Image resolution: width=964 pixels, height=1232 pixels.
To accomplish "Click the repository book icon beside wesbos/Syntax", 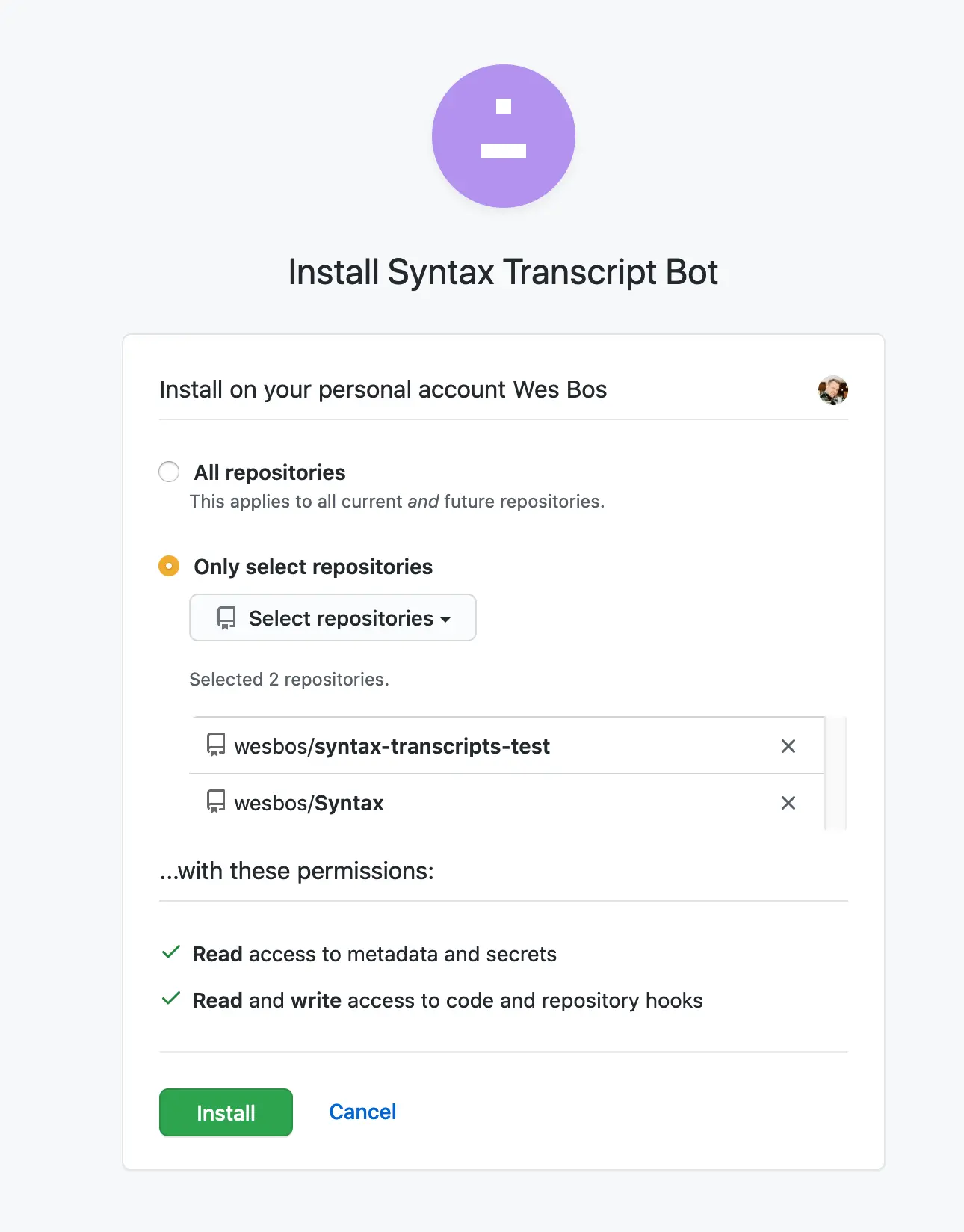I will click(x=216, y=801).
